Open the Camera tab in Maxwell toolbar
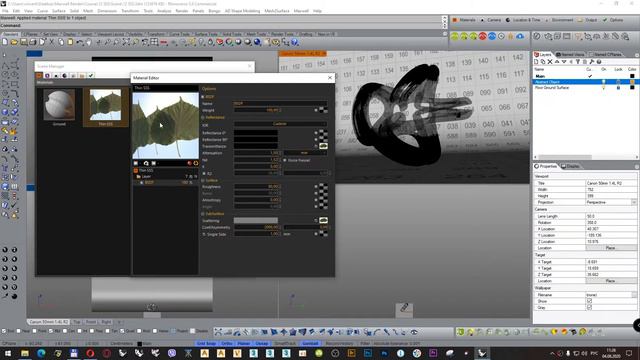Image resolution: width=640 pixels, height=360 pixels. point(491,20)
